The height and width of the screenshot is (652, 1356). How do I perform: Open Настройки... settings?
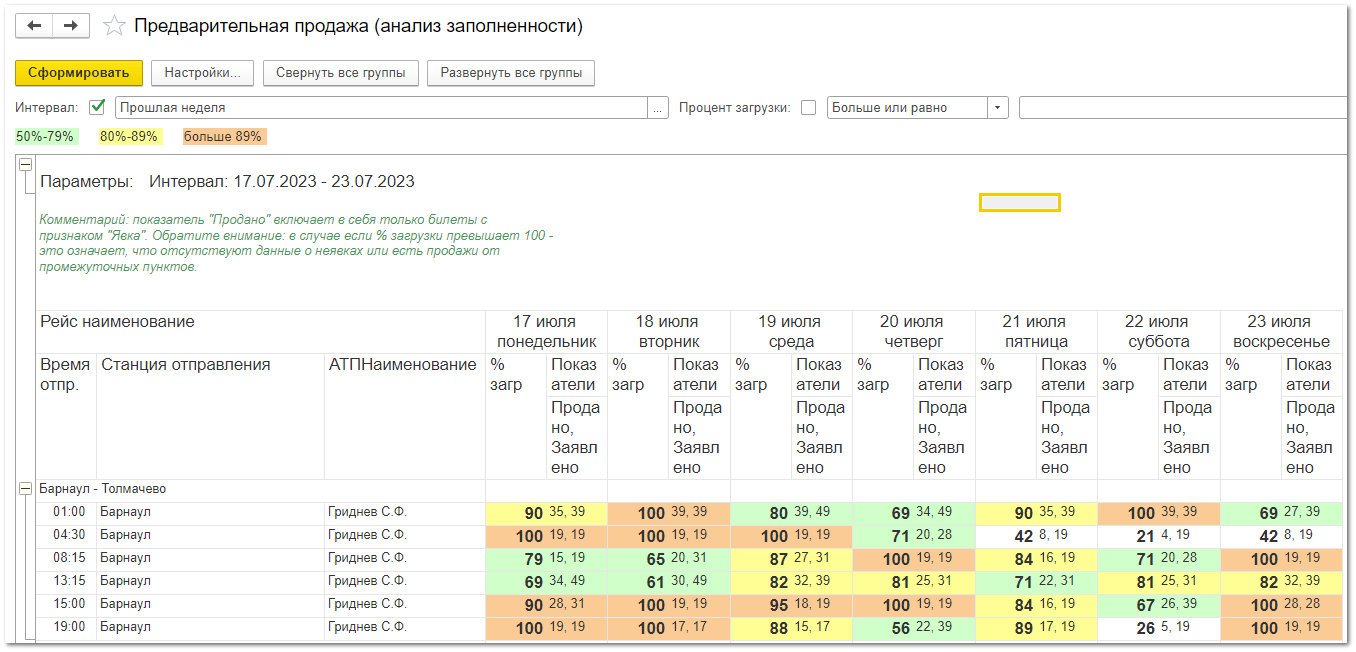tap(202, 73)
